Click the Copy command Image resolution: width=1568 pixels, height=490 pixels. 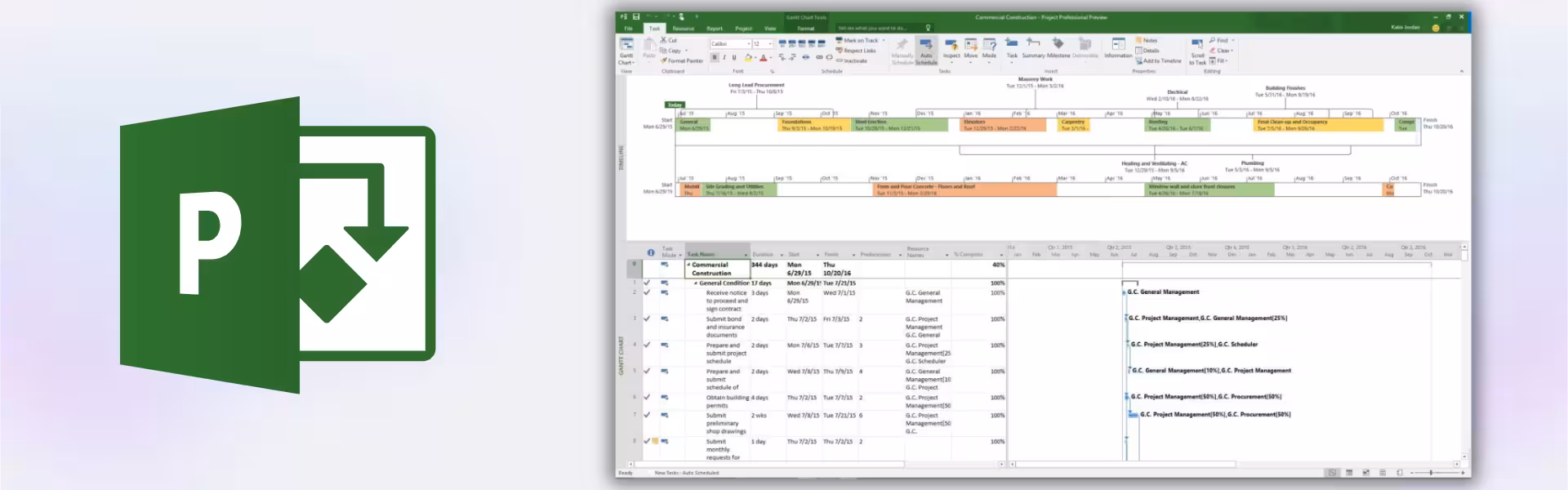pyautogui.click(x=670, y=51)
